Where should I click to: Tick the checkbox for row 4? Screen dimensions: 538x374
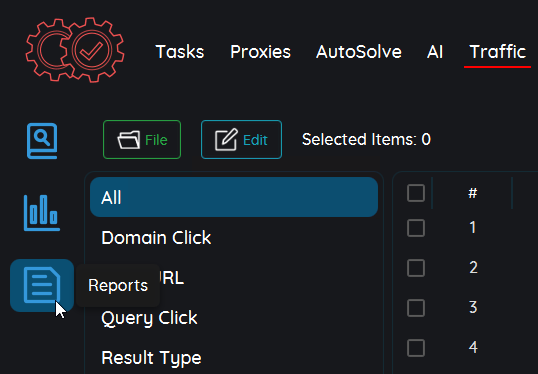tap(416, 348)
